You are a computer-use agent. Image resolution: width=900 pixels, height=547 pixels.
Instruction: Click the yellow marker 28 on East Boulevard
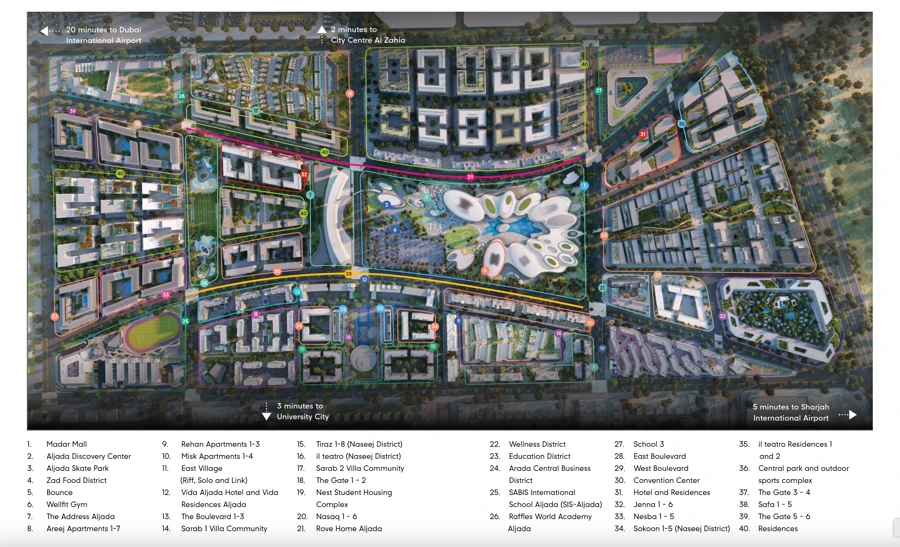point(348,274)
